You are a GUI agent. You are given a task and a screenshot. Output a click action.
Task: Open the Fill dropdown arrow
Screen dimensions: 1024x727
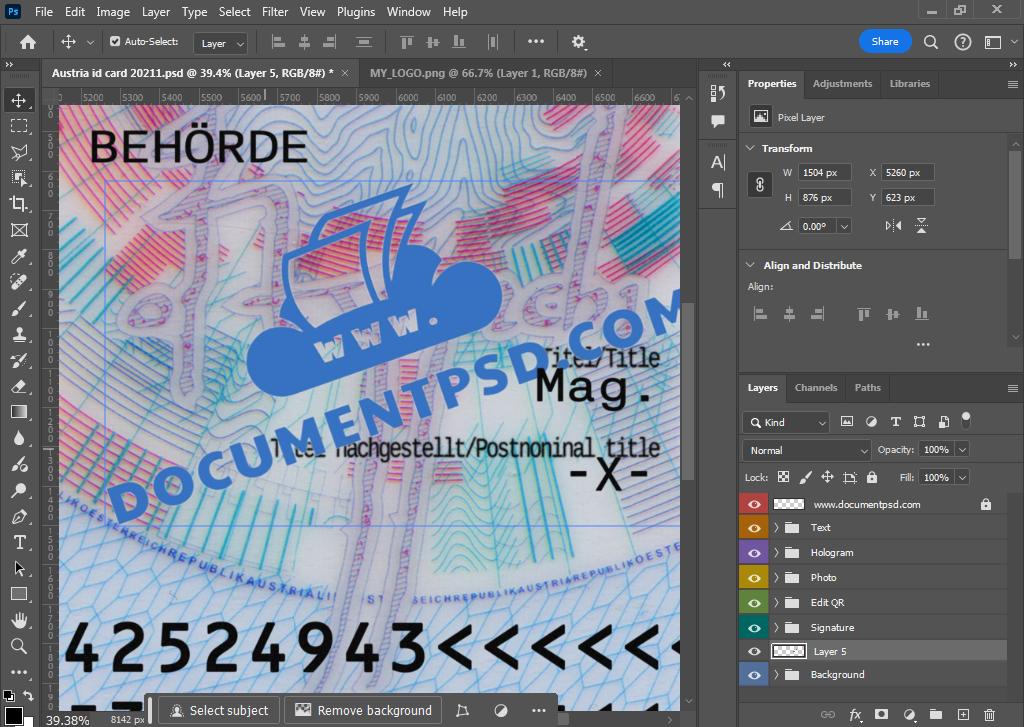click(961, 477)
